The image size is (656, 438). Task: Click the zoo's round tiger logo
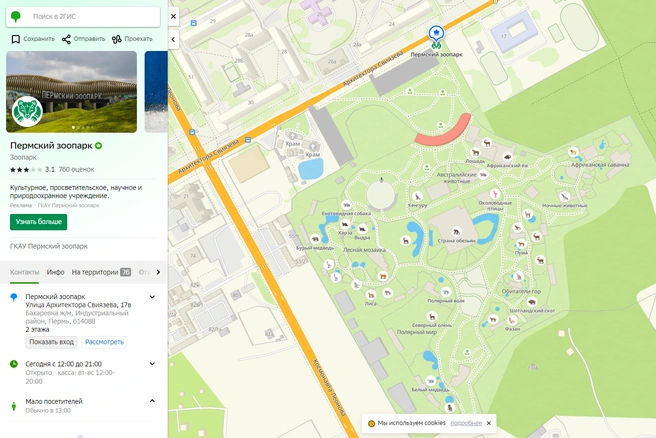(27, 111)
